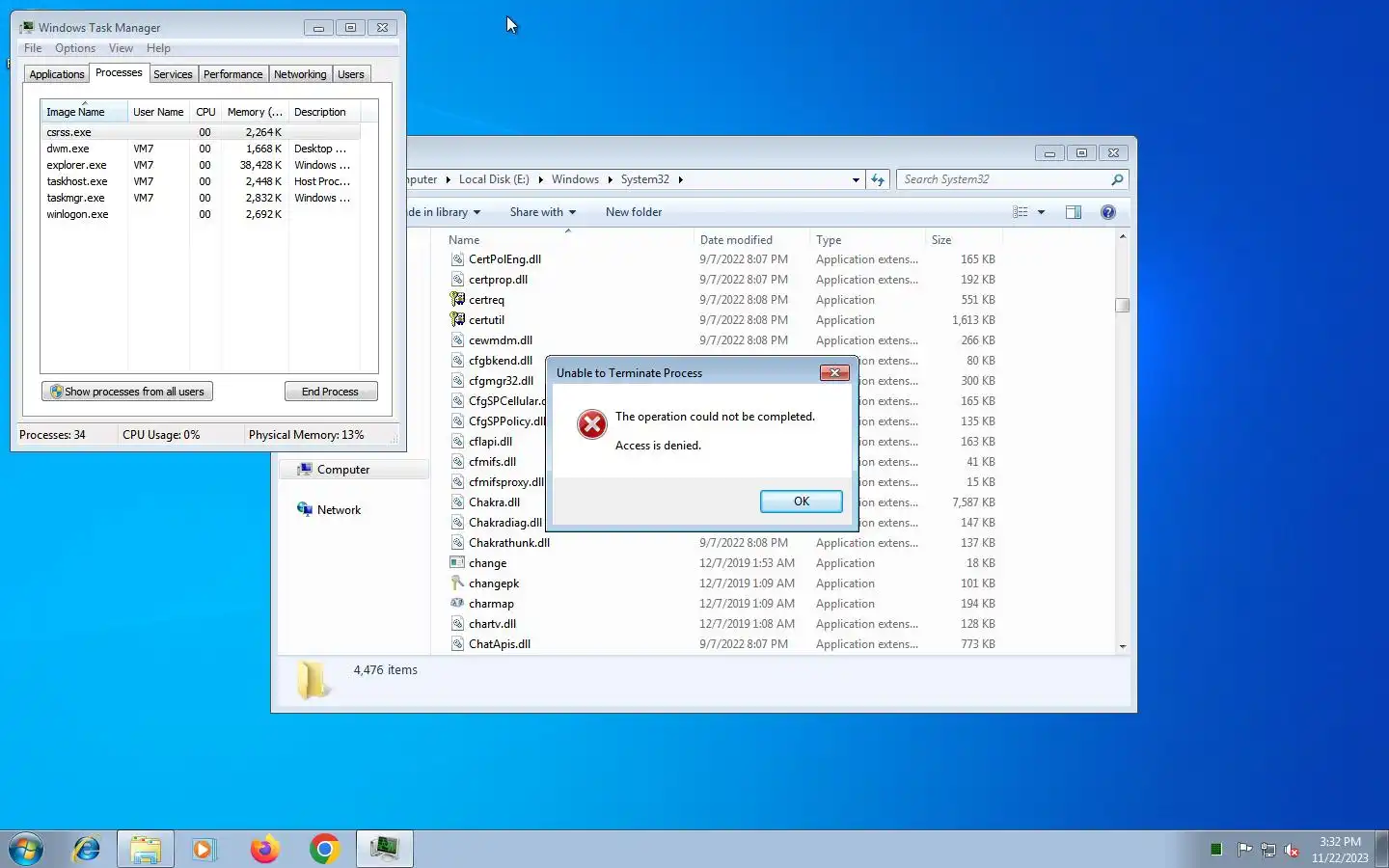Click the muted volume tray icon
The width and height of the screenshot is (1389, 868).
[x=1293, y=850]
